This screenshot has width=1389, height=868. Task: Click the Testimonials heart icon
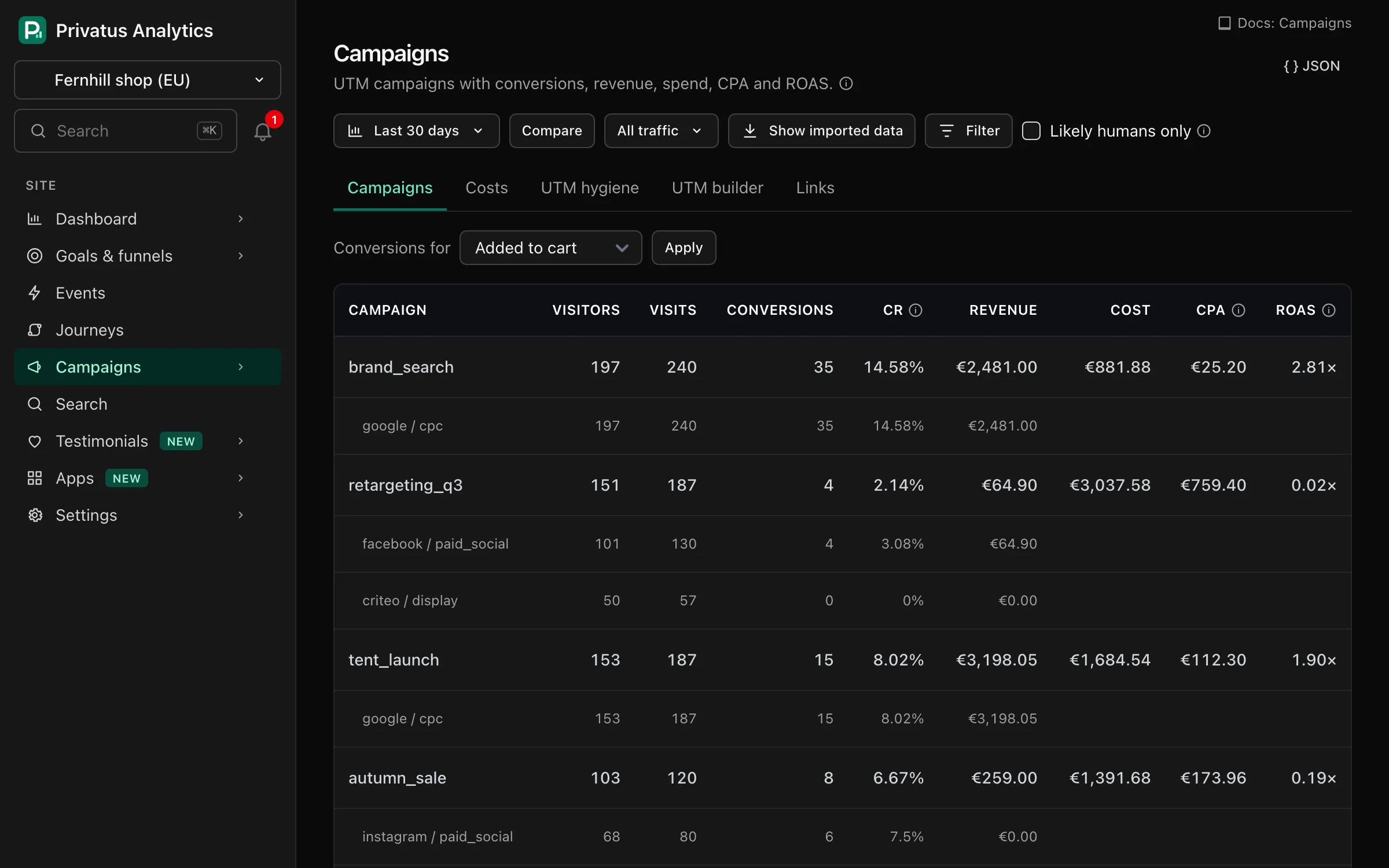point(35,441)
